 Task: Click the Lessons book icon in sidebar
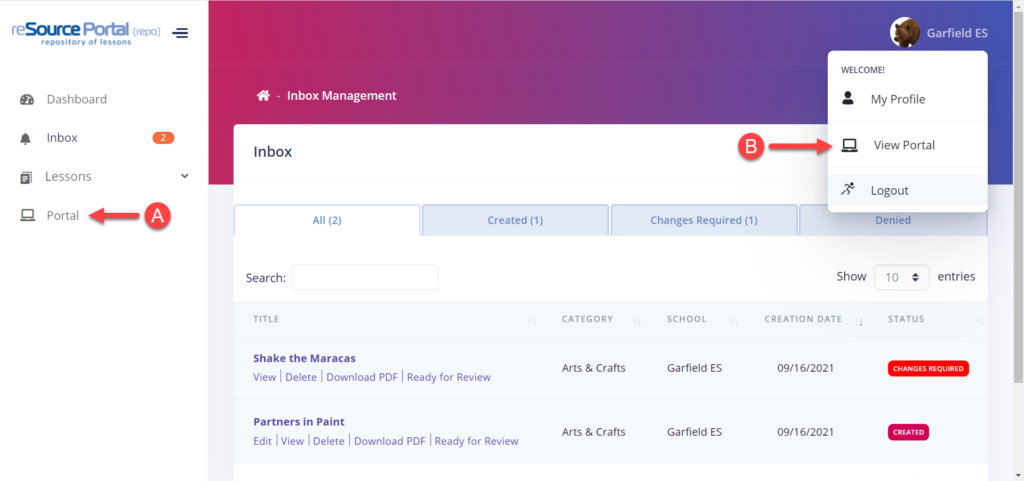coord(27,177)
